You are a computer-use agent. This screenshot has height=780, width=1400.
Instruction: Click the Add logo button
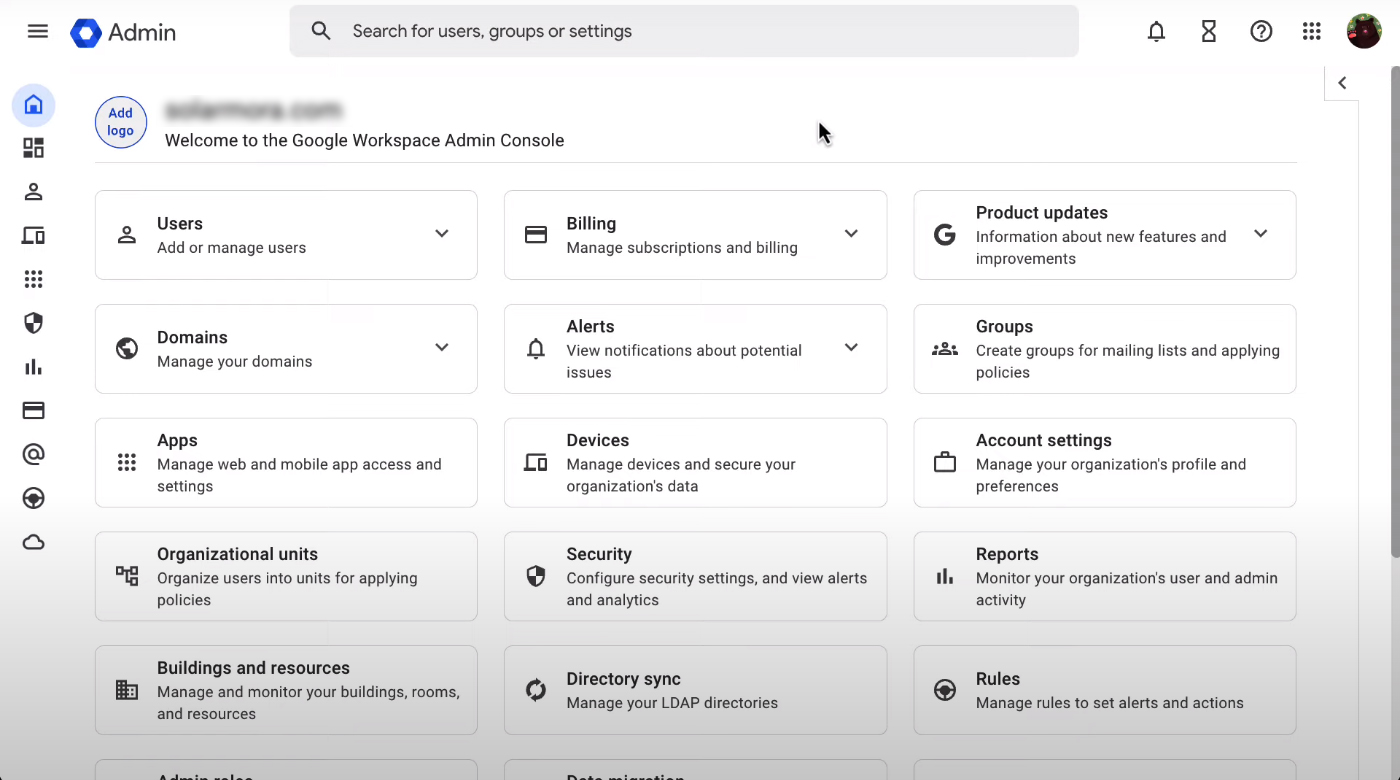[121, 122]
